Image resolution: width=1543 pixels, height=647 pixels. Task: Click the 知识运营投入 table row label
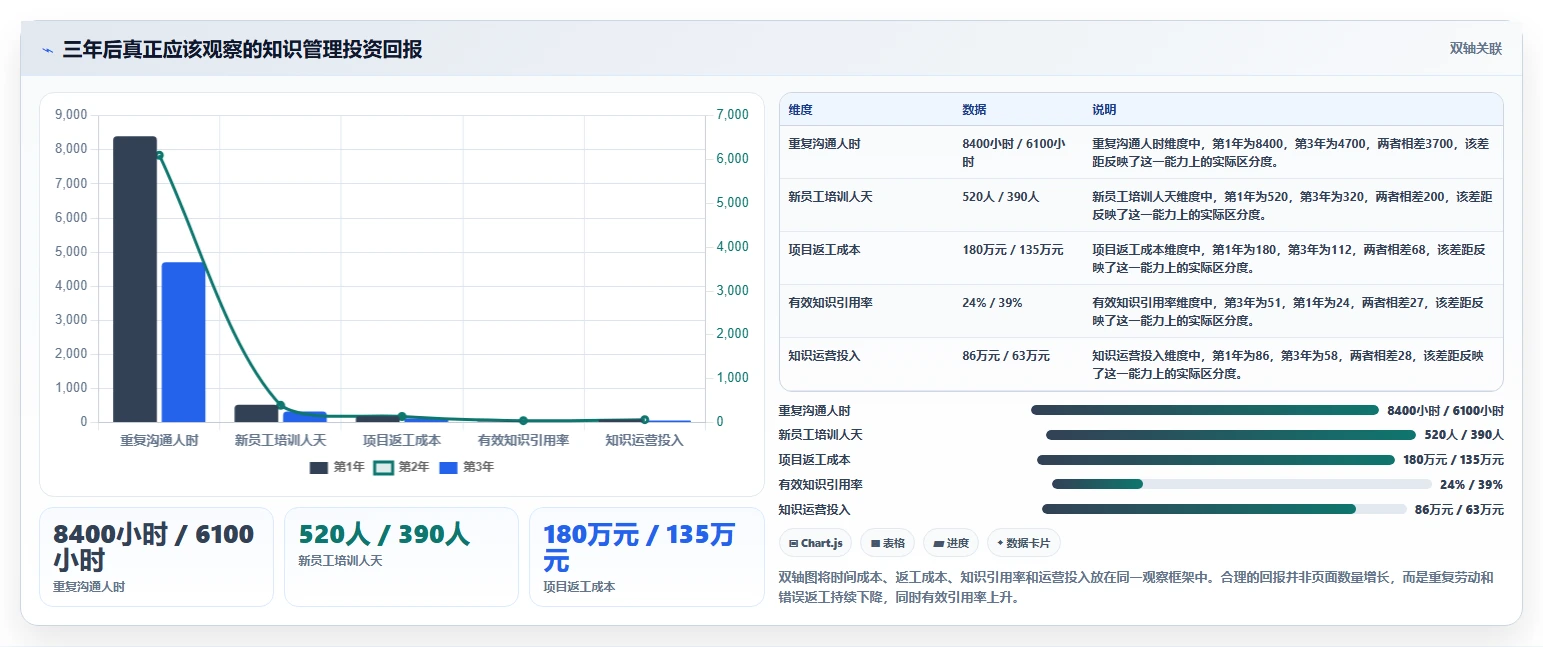pos(824,356)
